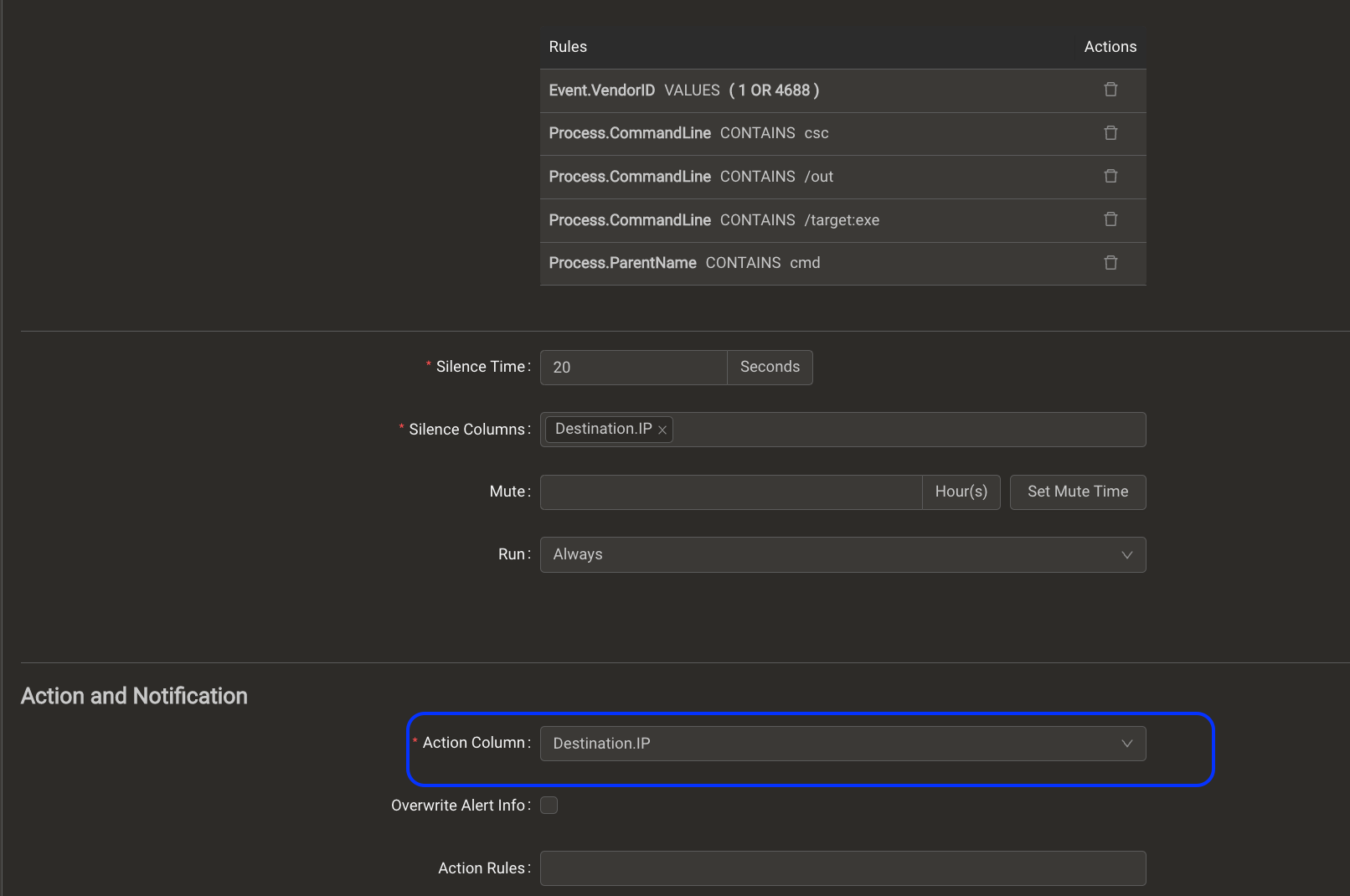
Task: Delete the CommandLine CONTAINS /target:exe rule
Action: tap(1110, 219)
